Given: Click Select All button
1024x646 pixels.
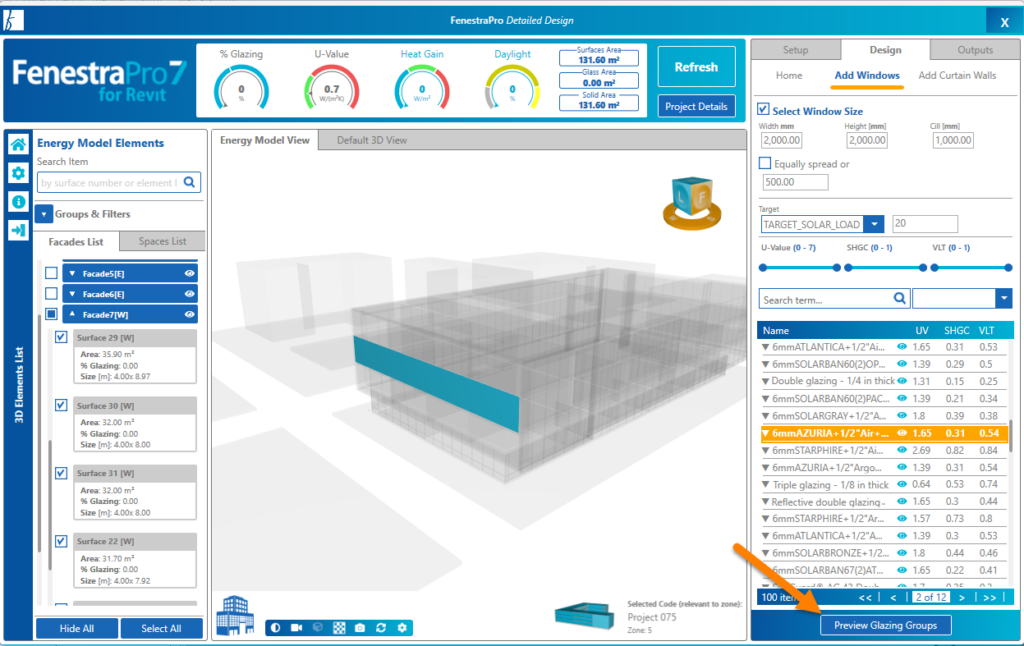Looking at the screenshot, I should click(161, 628).
